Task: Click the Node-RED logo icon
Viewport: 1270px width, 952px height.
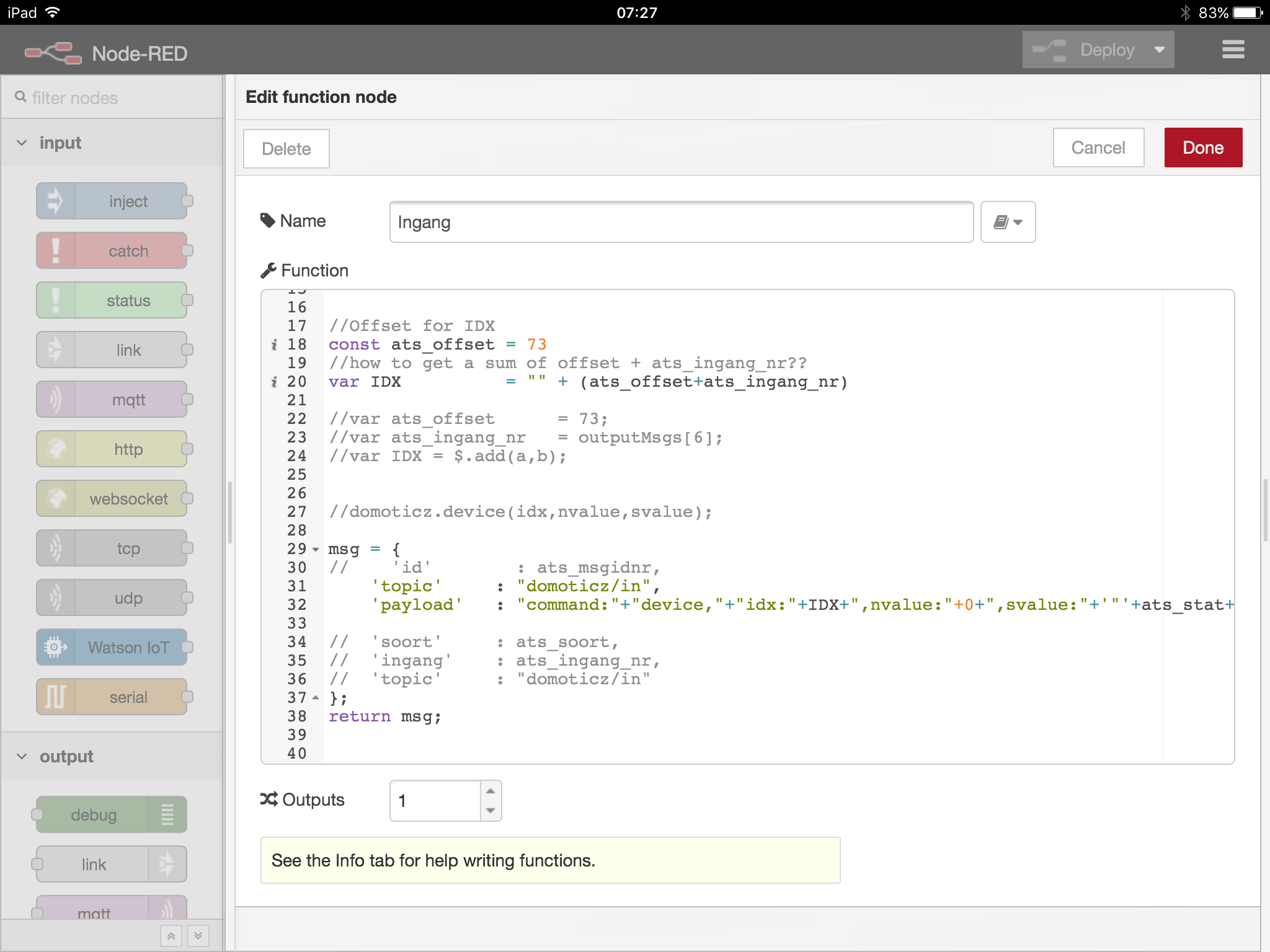Action: [x=53, y=53]
